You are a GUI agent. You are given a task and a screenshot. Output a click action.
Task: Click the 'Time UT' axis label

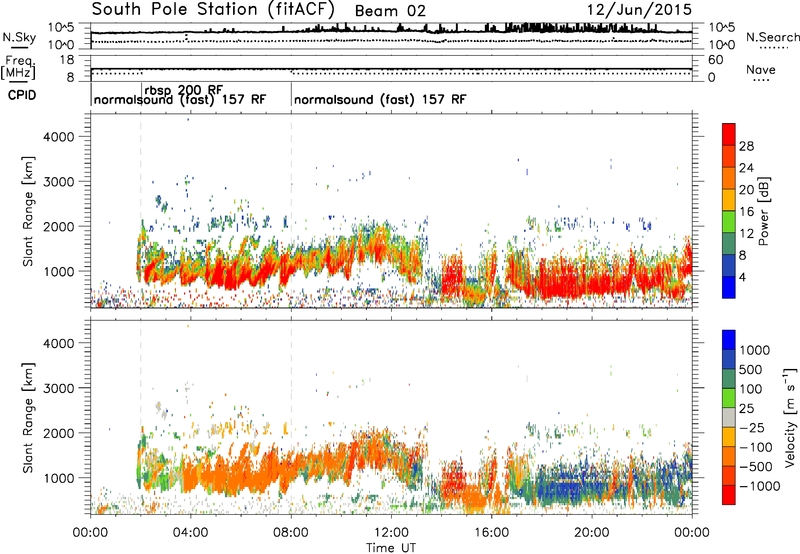point(391,548)
